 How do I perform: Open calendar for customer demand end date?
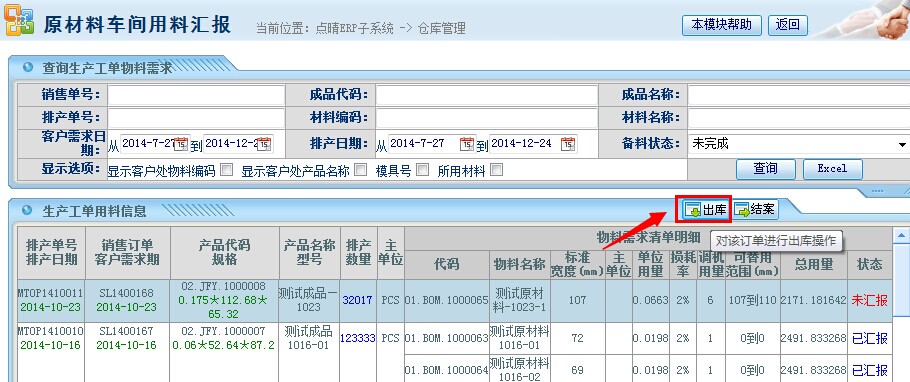click(265, 143)
